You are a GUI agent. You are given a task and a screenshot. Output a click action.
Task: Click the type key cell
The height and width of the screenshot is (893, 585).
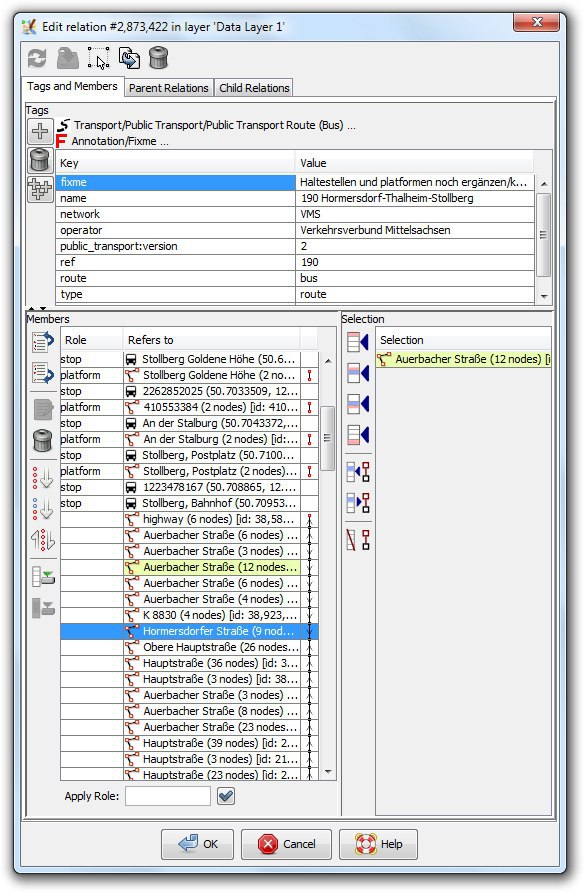click(x=177, y=294)
